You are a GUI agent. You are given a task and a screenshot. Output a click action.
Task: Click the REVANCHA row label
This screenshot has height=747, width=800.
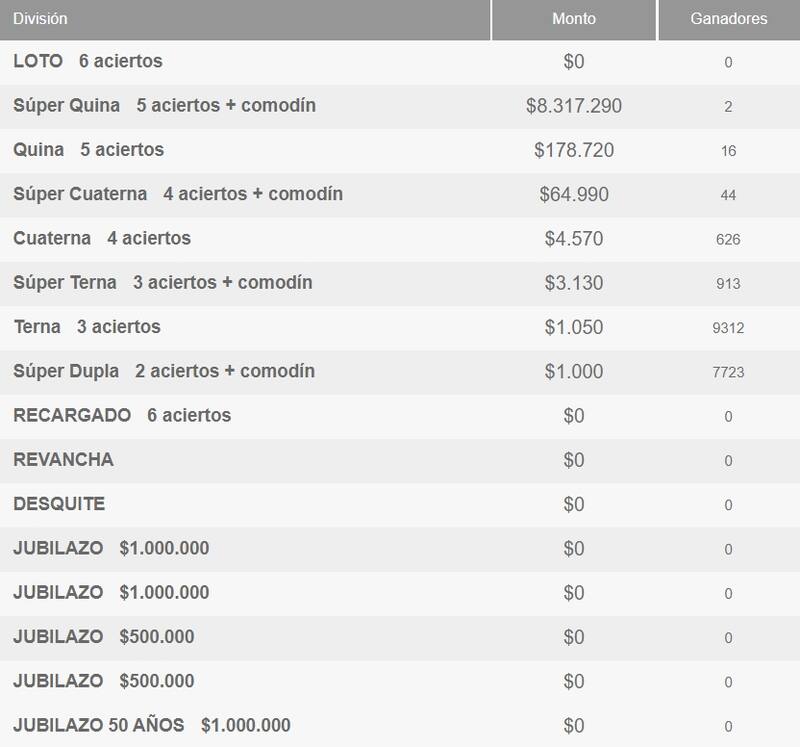point(63,460)
